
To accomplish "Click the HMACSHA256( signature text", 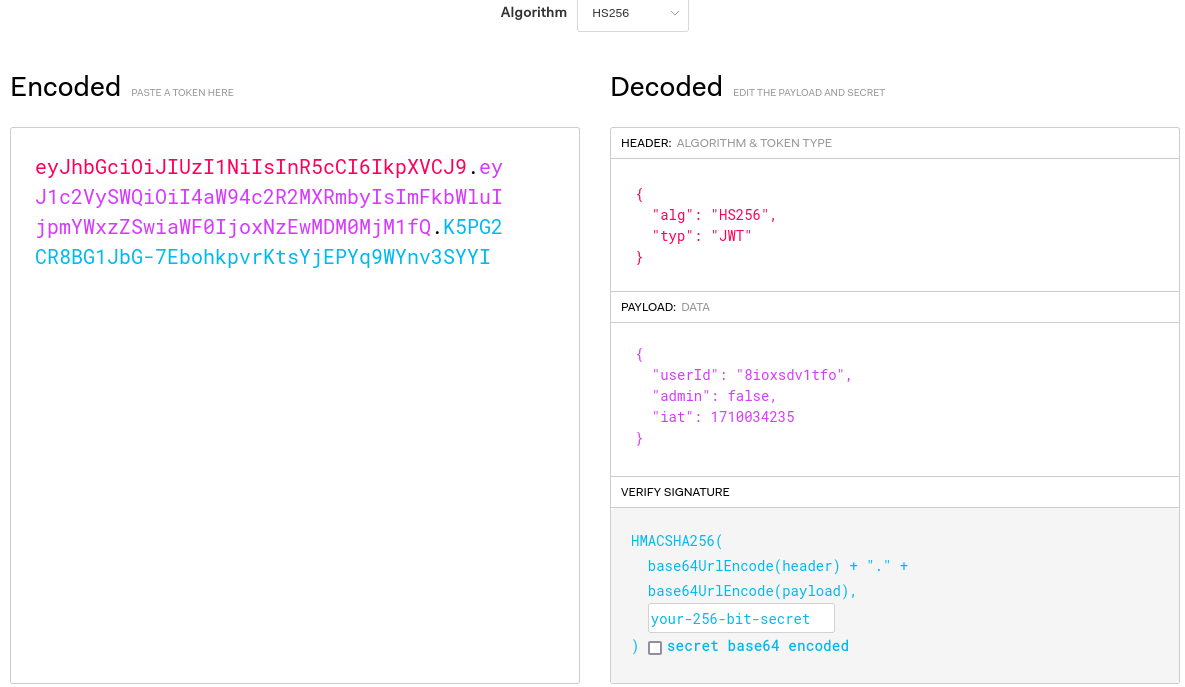I will [x=676, y=541].
